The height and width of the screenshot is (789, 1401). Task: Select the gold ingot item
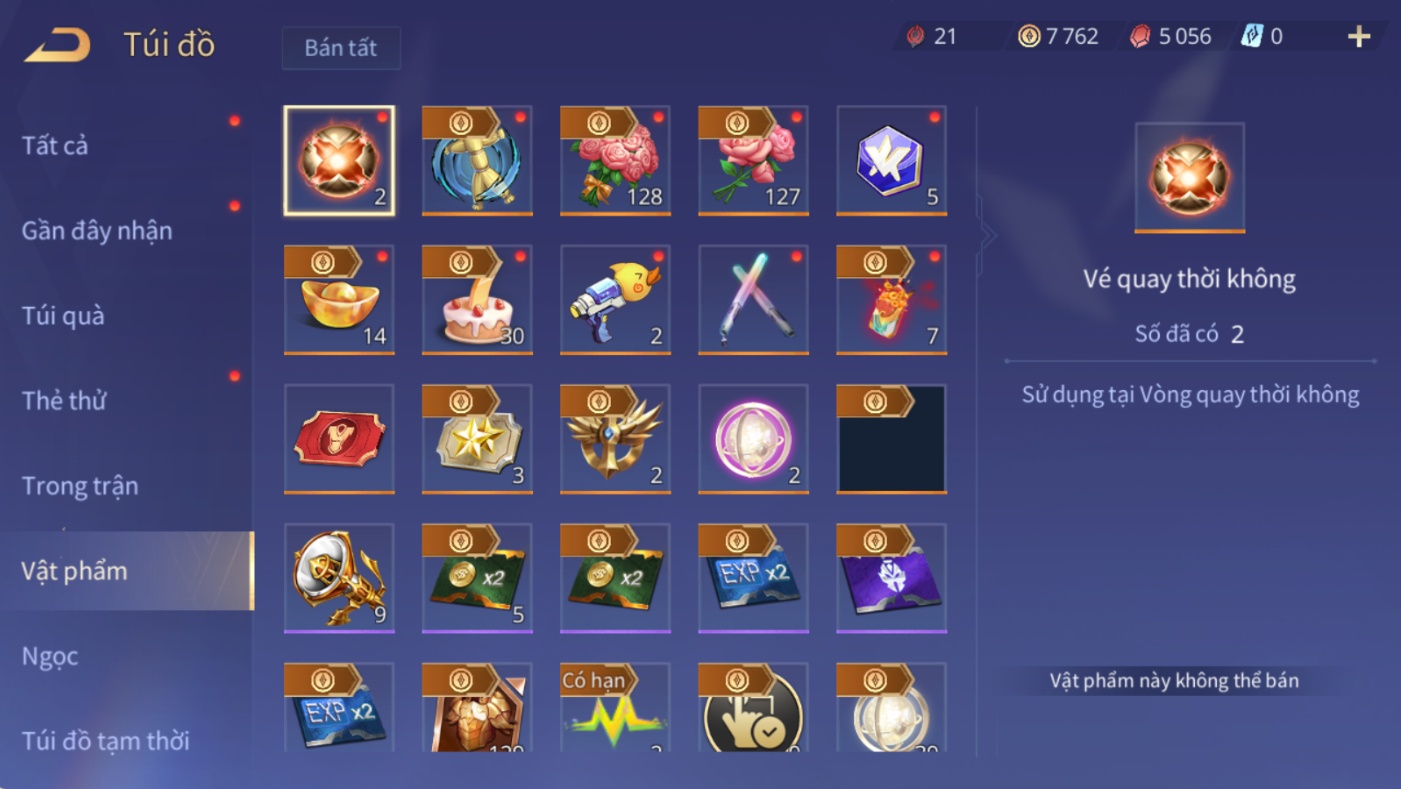339,299
